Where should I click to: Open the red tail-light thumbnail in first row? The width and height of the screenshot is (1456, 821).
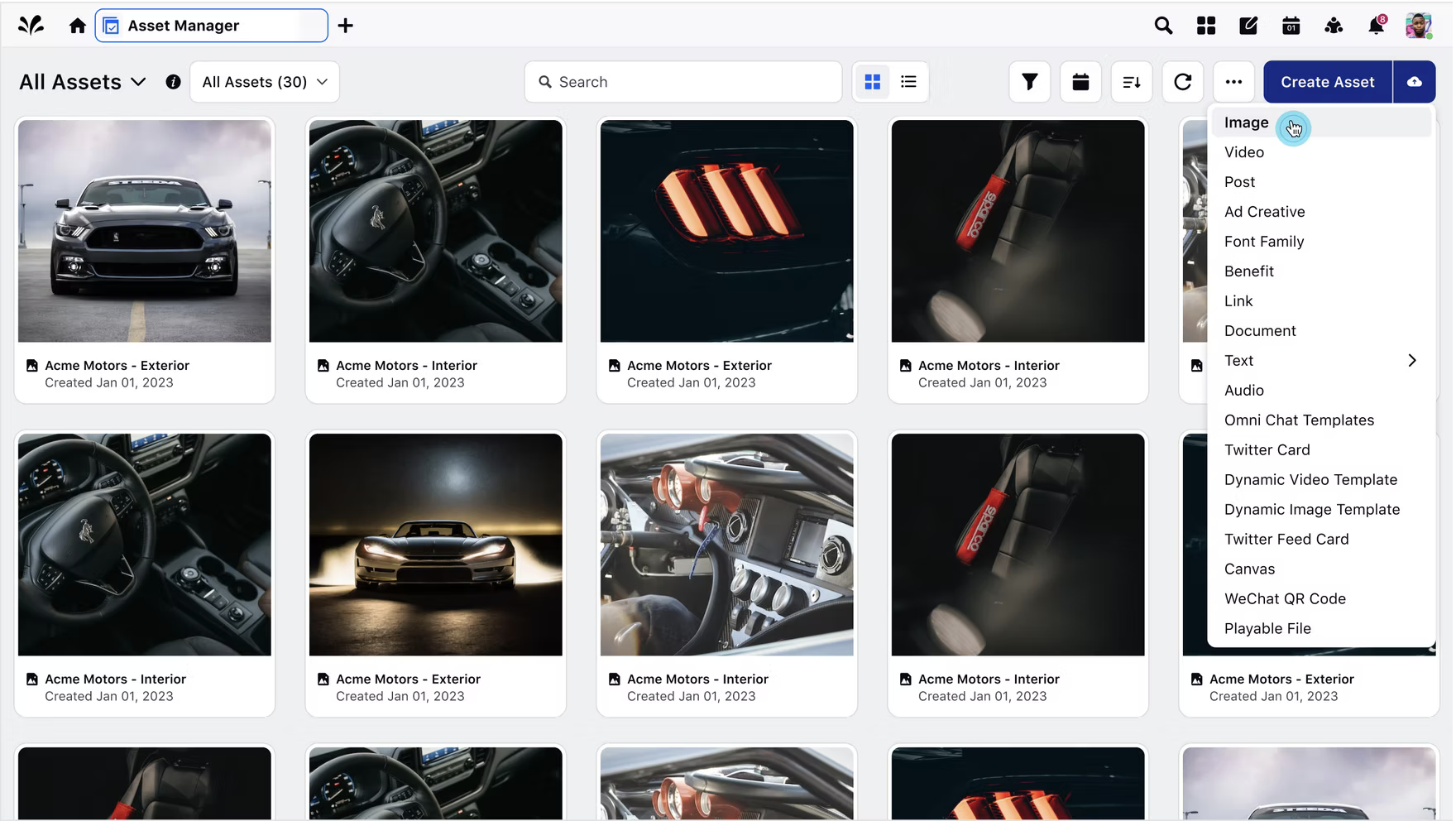tap(727, 231)
